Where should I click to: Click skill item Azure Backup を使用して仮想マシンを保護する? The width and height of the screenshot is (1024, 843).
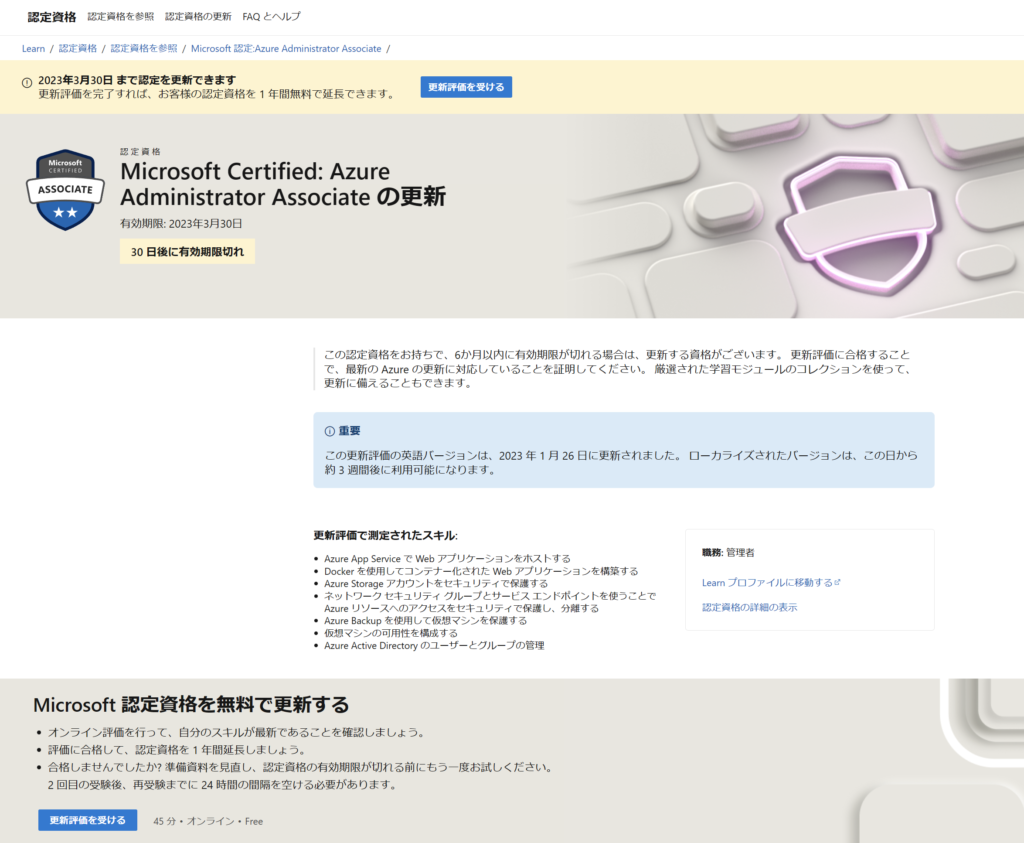click(x=426, y=621)
